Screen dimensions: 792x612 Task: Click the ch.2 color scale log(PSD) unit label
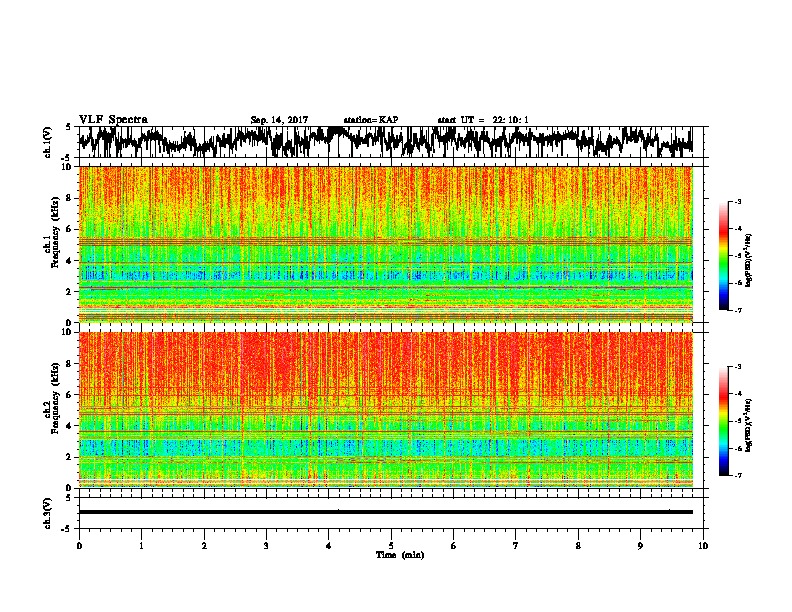coord(749,425)
